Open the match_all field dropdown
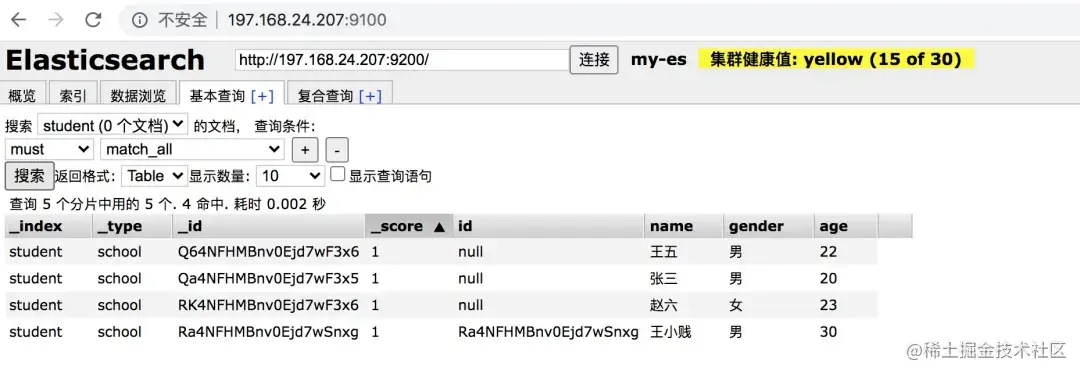 192,149
